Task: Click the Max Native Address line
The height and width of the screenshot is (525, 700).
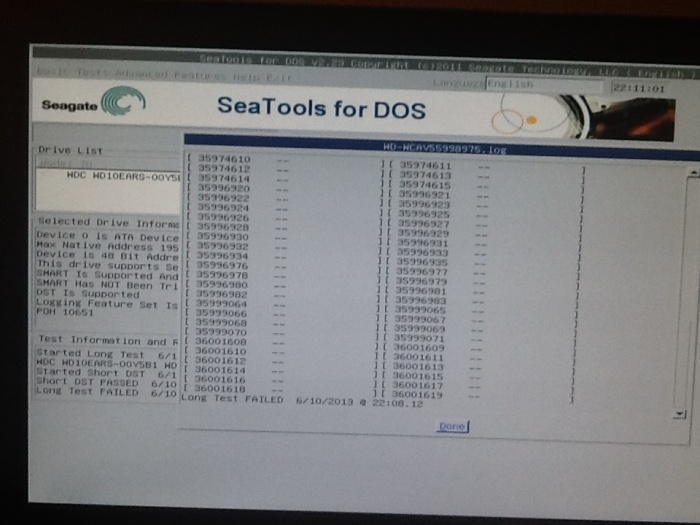Action: tap(108, 246)
